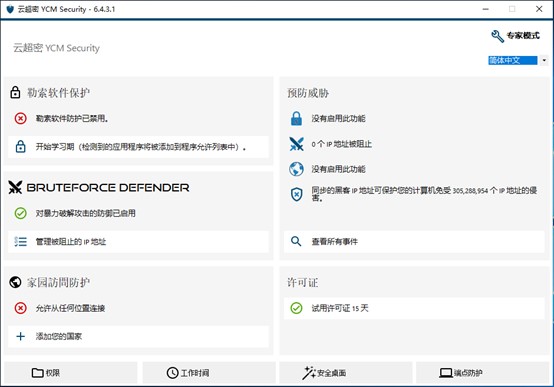
Task: Click the first 没有启用此功能 beside padlock
Action: point(338,118)
